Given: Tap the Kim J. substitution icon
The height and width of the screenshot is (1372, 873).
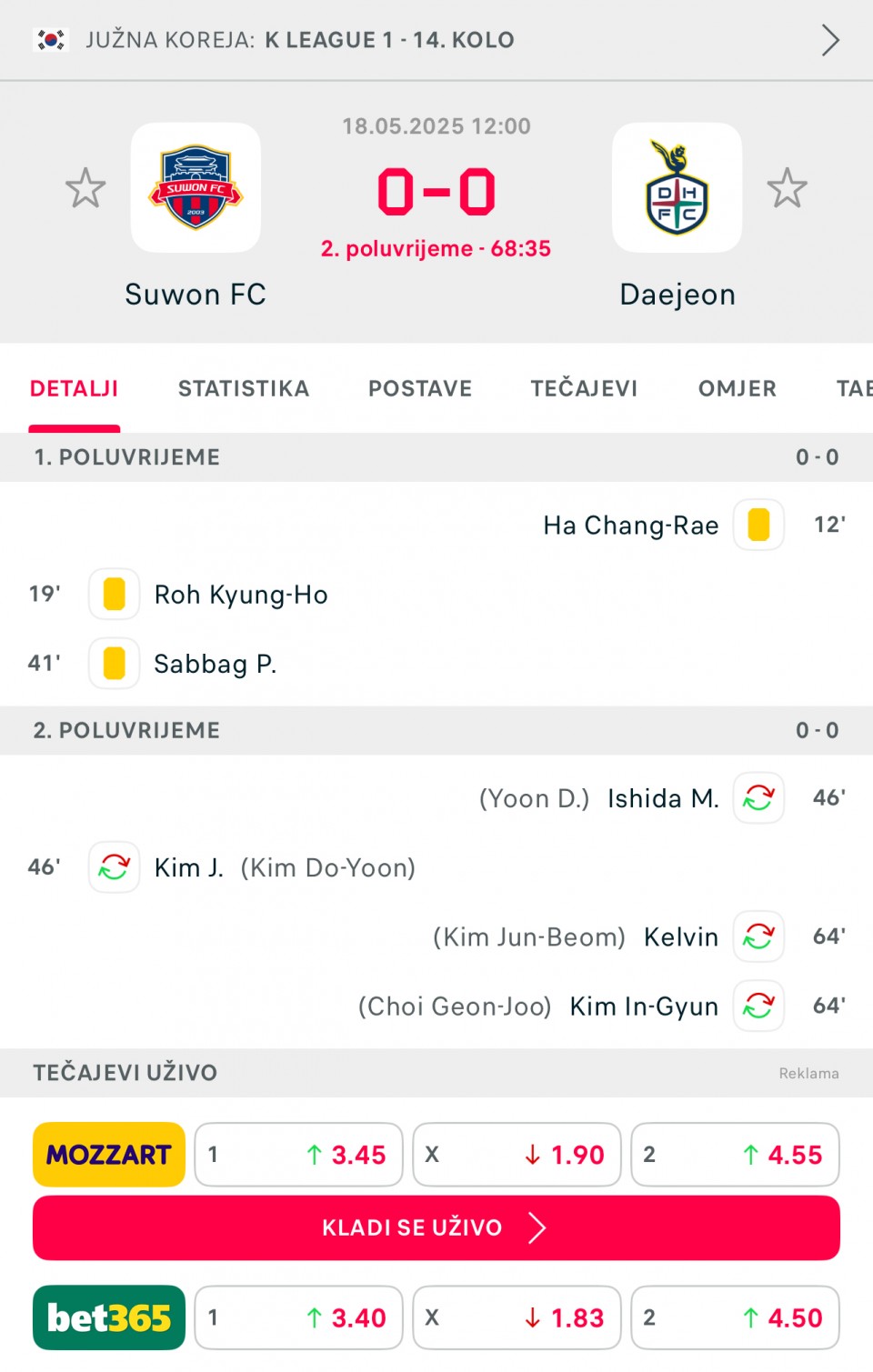Looking at the screenshot, I should click(x=114, y=866).
